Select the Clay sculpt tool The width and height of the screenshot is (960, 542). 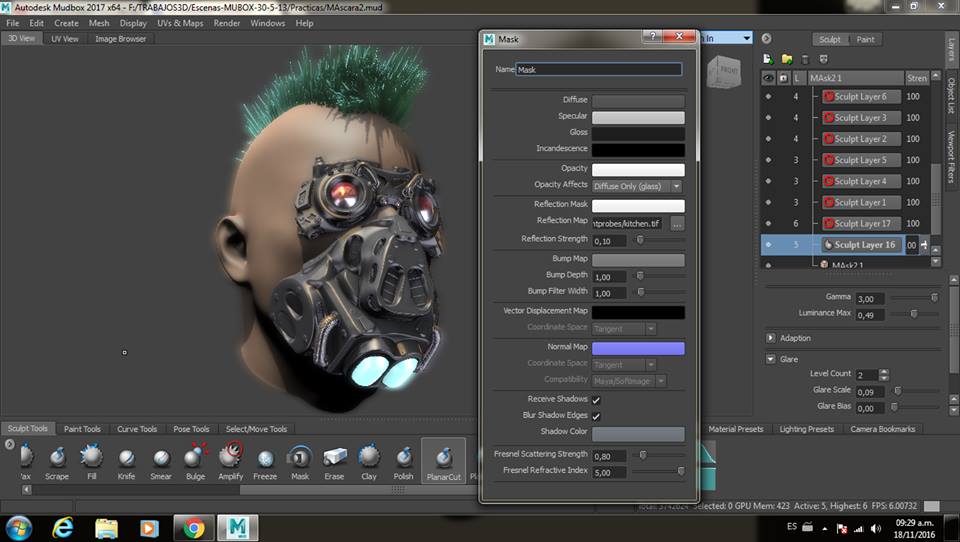[369, 462]
